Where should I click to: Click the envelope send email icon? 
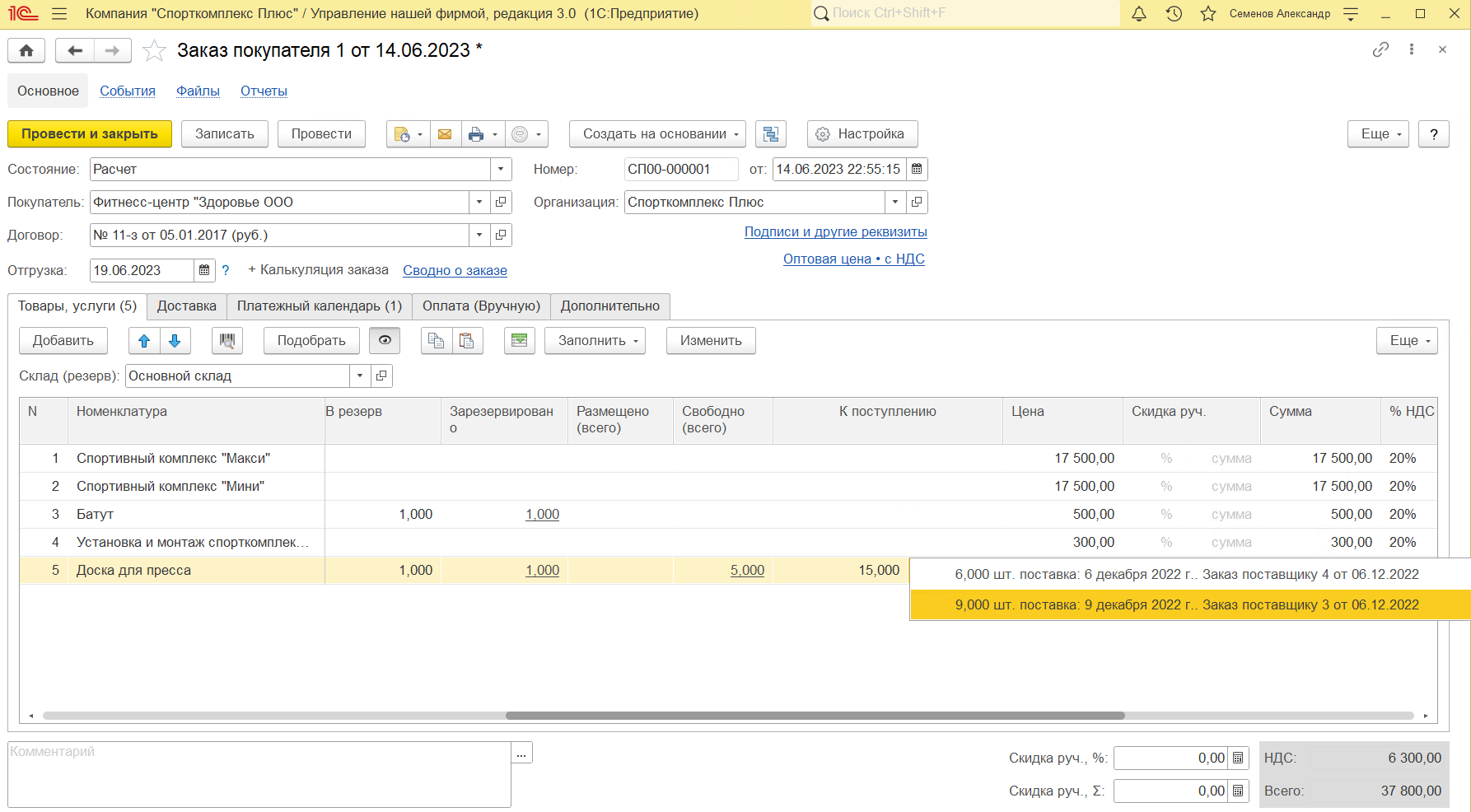click(x=445, y=134)
